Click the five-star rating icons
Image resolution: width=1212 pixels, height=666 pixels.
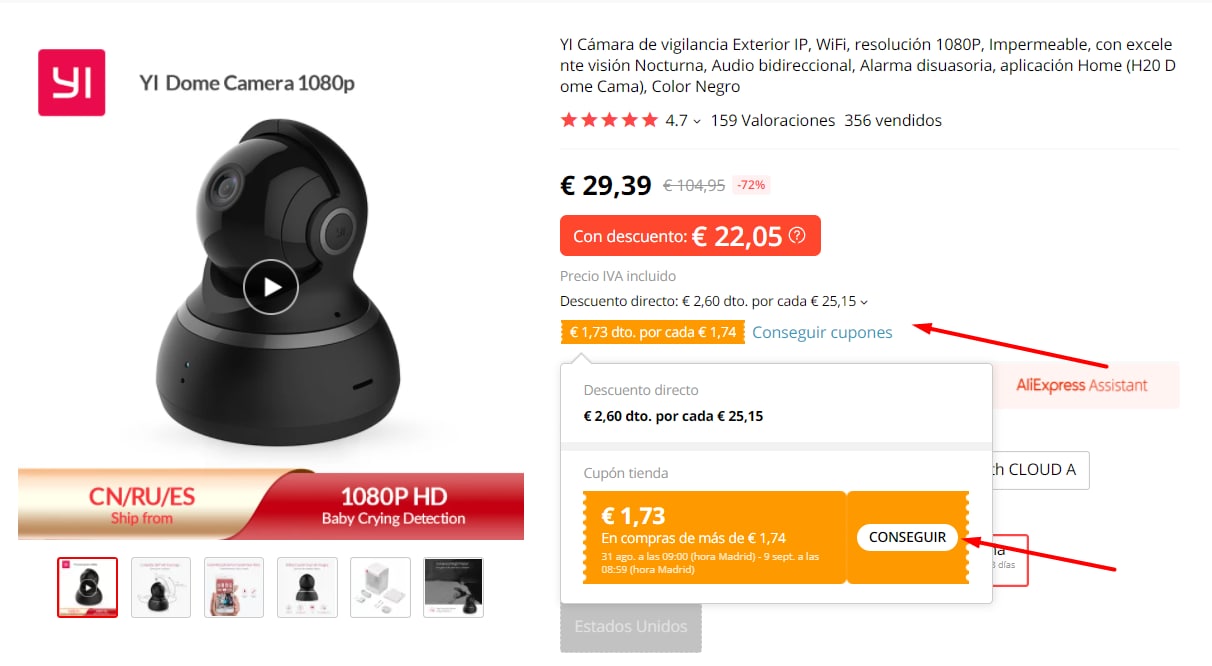tap(610, 121)
